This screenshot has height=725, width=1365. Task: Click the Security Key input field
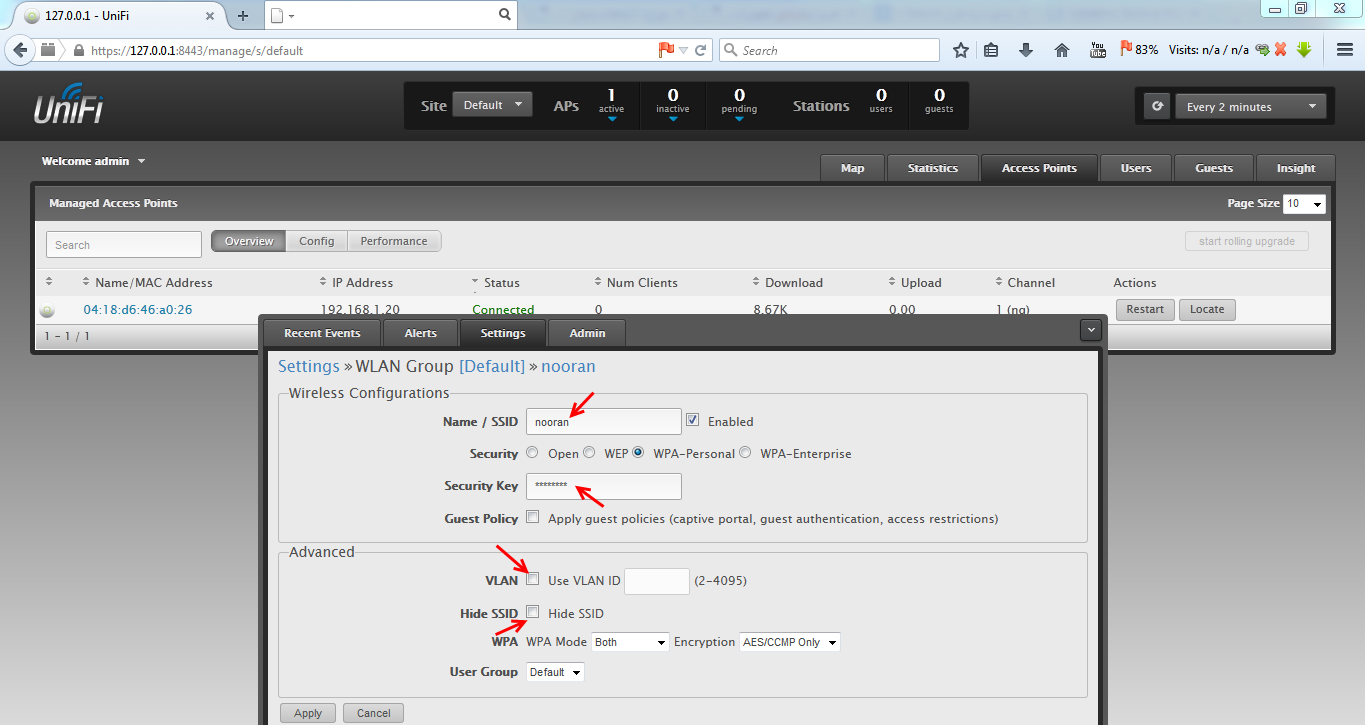click(x=603, y=486)
